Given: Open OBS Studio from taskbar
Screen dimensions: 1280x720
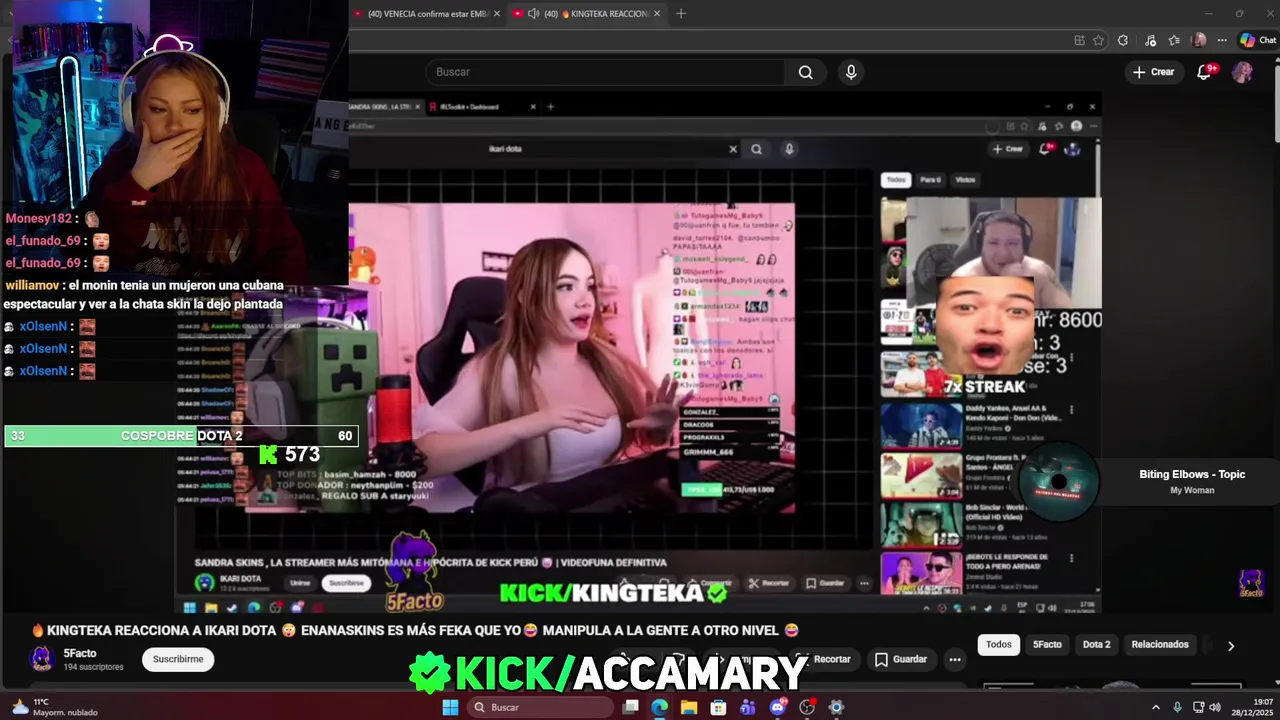Looking at the screenshot, I should coord(807,707).
